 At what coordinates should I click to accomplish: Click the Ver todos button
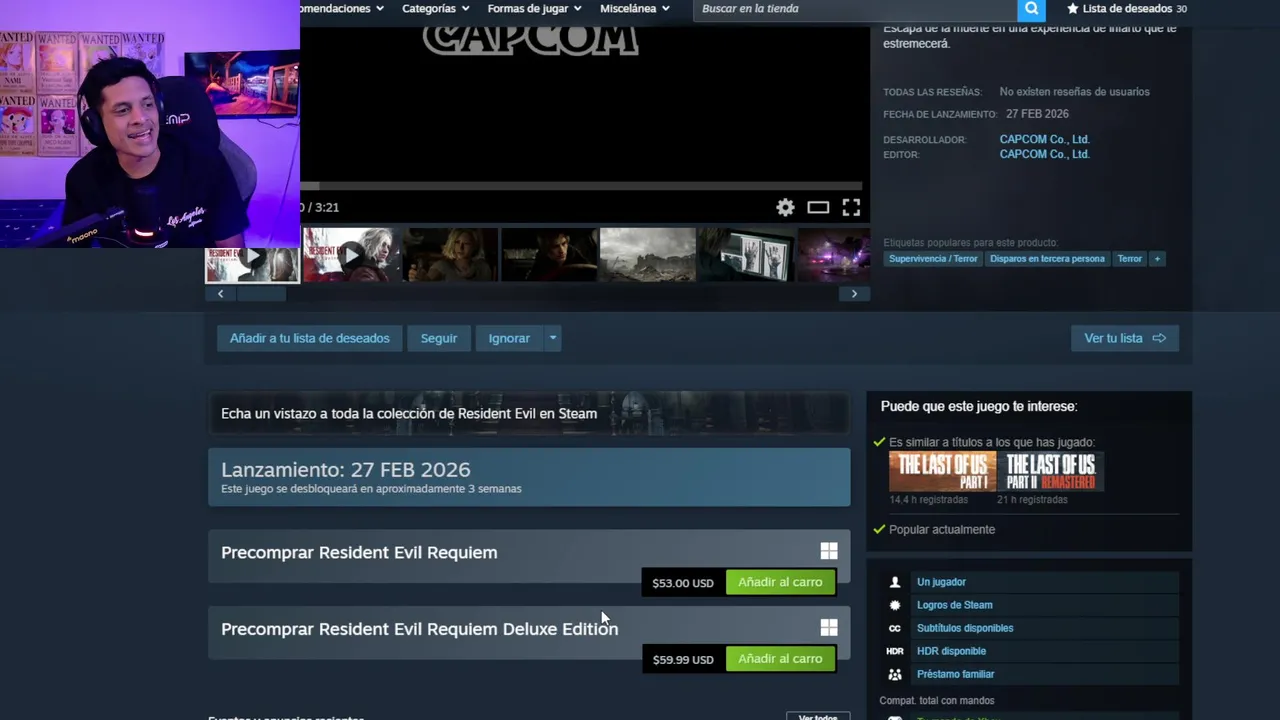point(818,716)
